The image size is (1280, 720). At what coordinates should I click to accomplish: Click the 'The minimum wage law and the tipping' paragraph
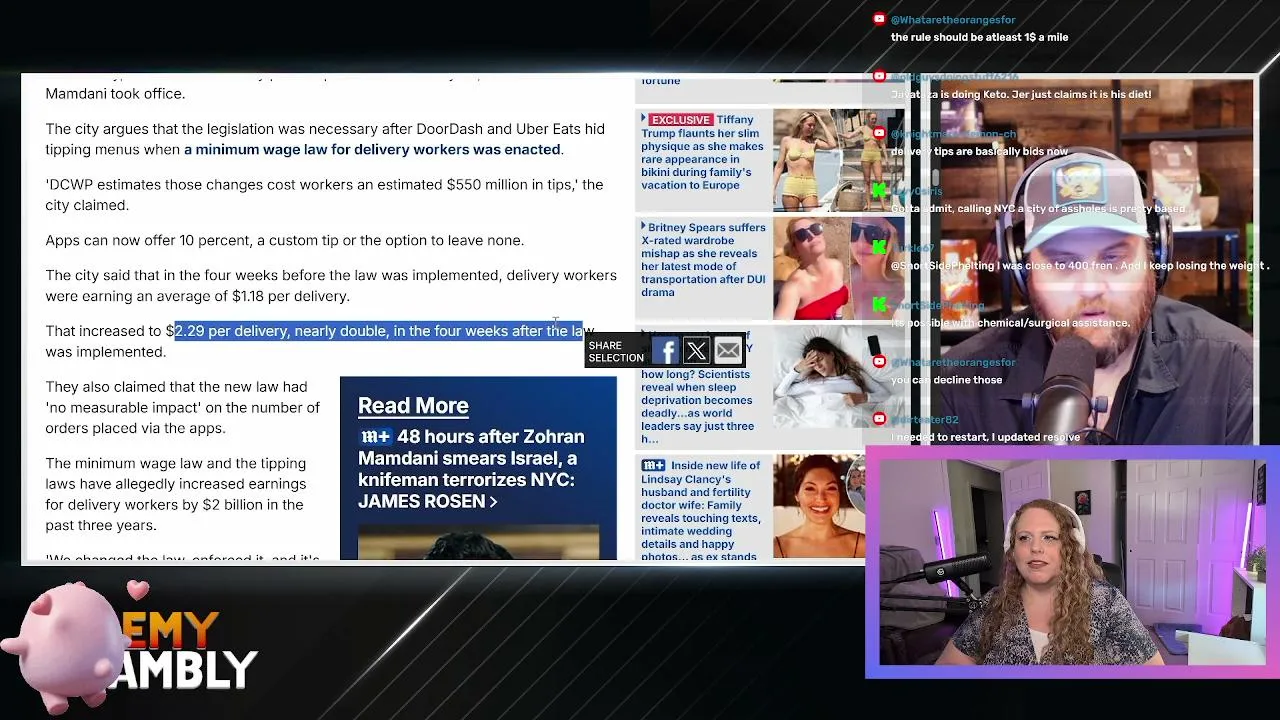click(x=176, y=495)
